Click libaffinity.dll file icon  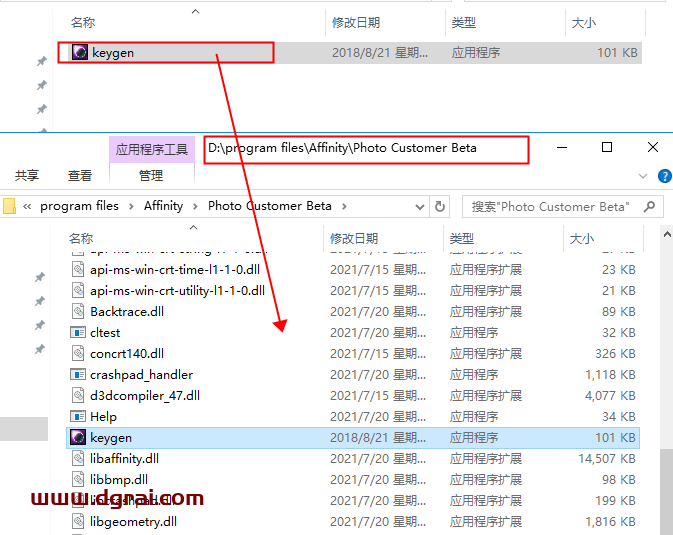point(78,459)
